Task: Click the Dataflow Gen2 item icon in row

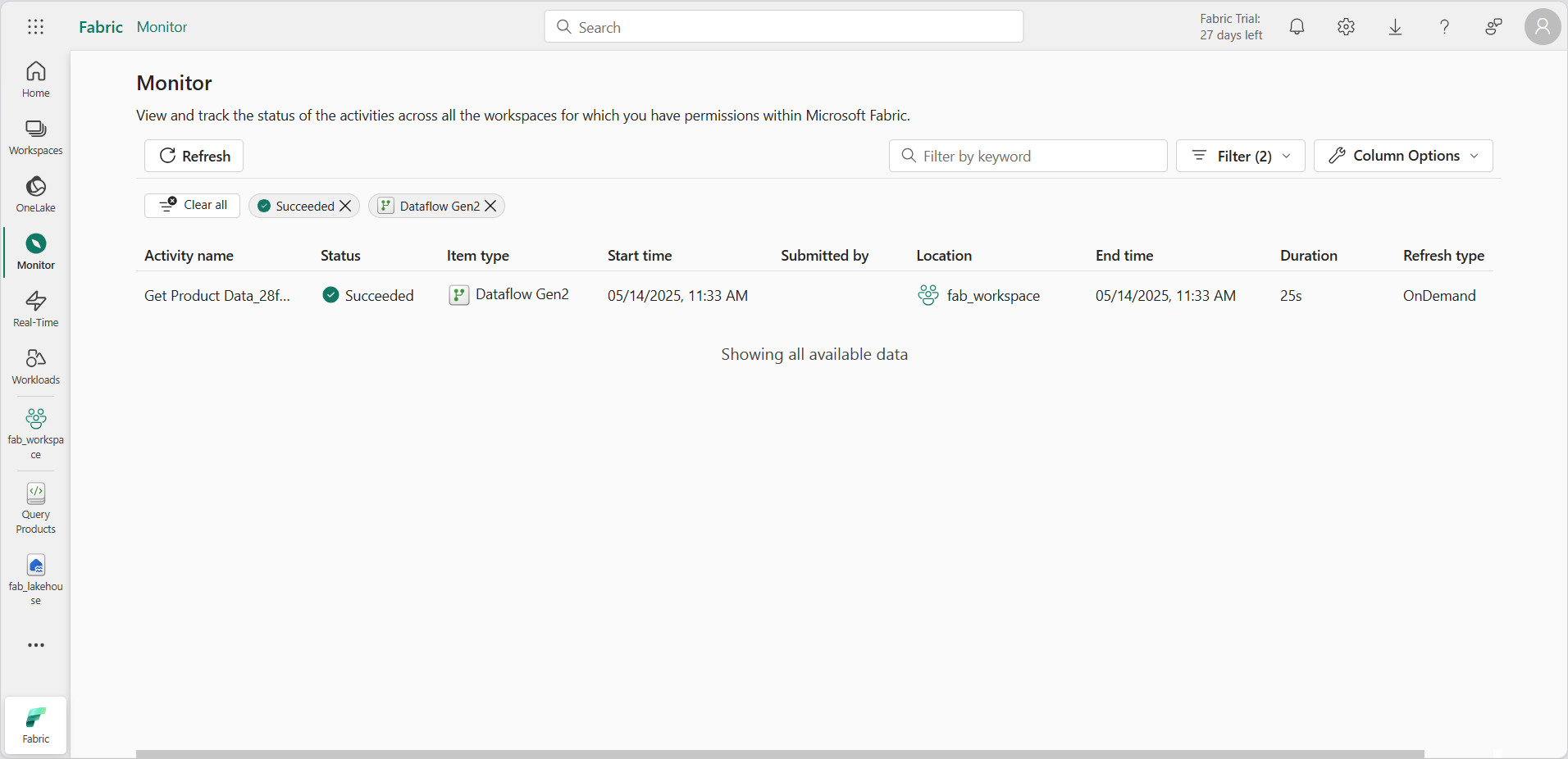Action: pos(458,295)
